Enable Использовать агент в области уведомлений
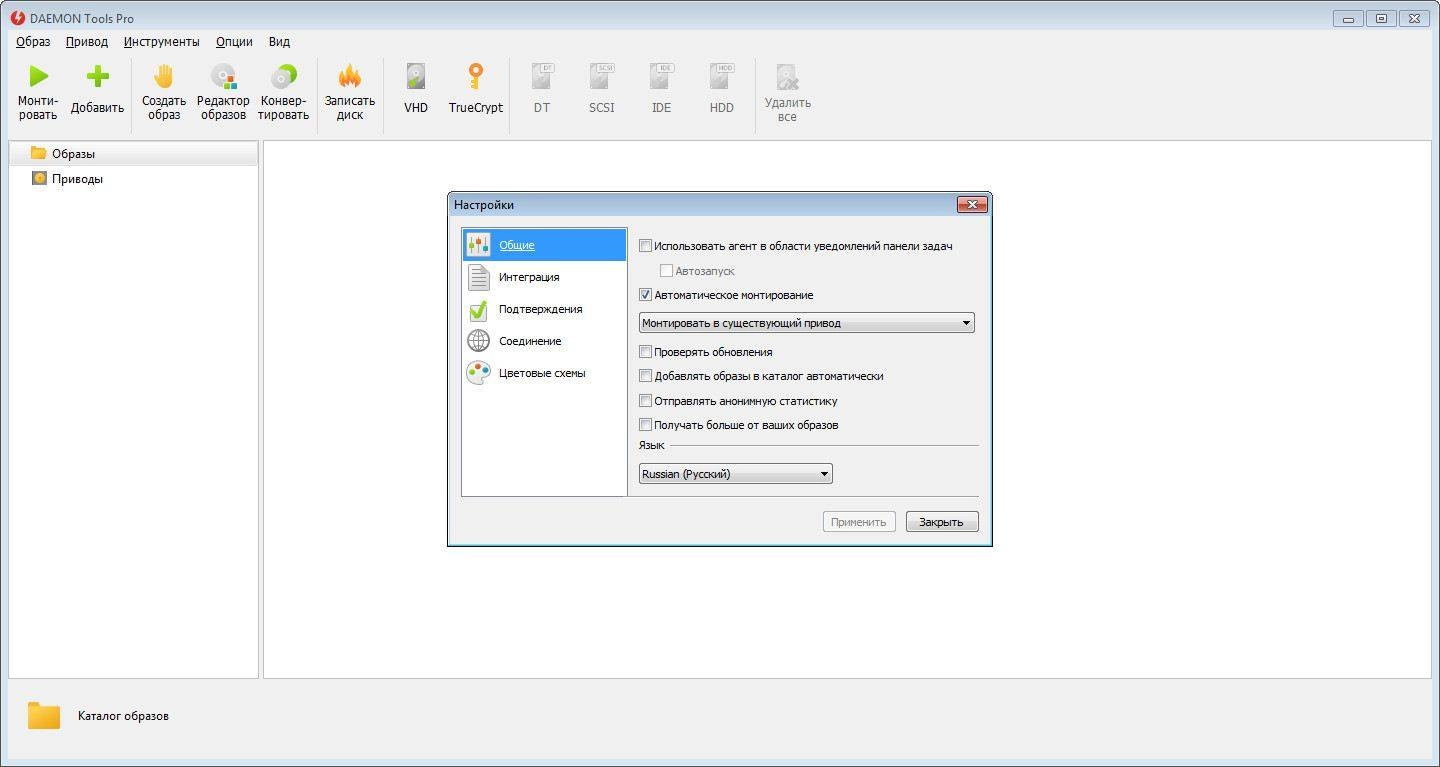 (x=645, y=245)
